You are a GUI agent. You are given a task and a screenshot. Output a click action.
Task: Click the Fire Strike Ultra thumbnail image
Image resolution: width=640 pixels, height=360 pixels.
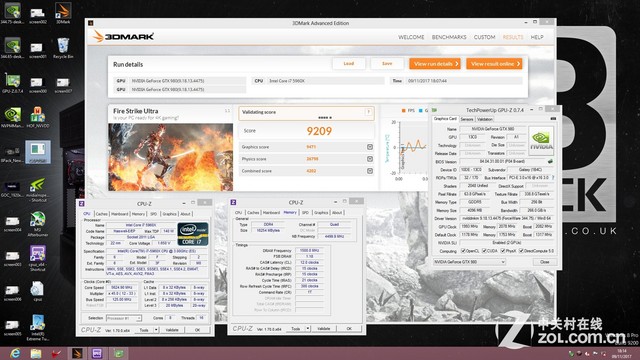point(171,157)
